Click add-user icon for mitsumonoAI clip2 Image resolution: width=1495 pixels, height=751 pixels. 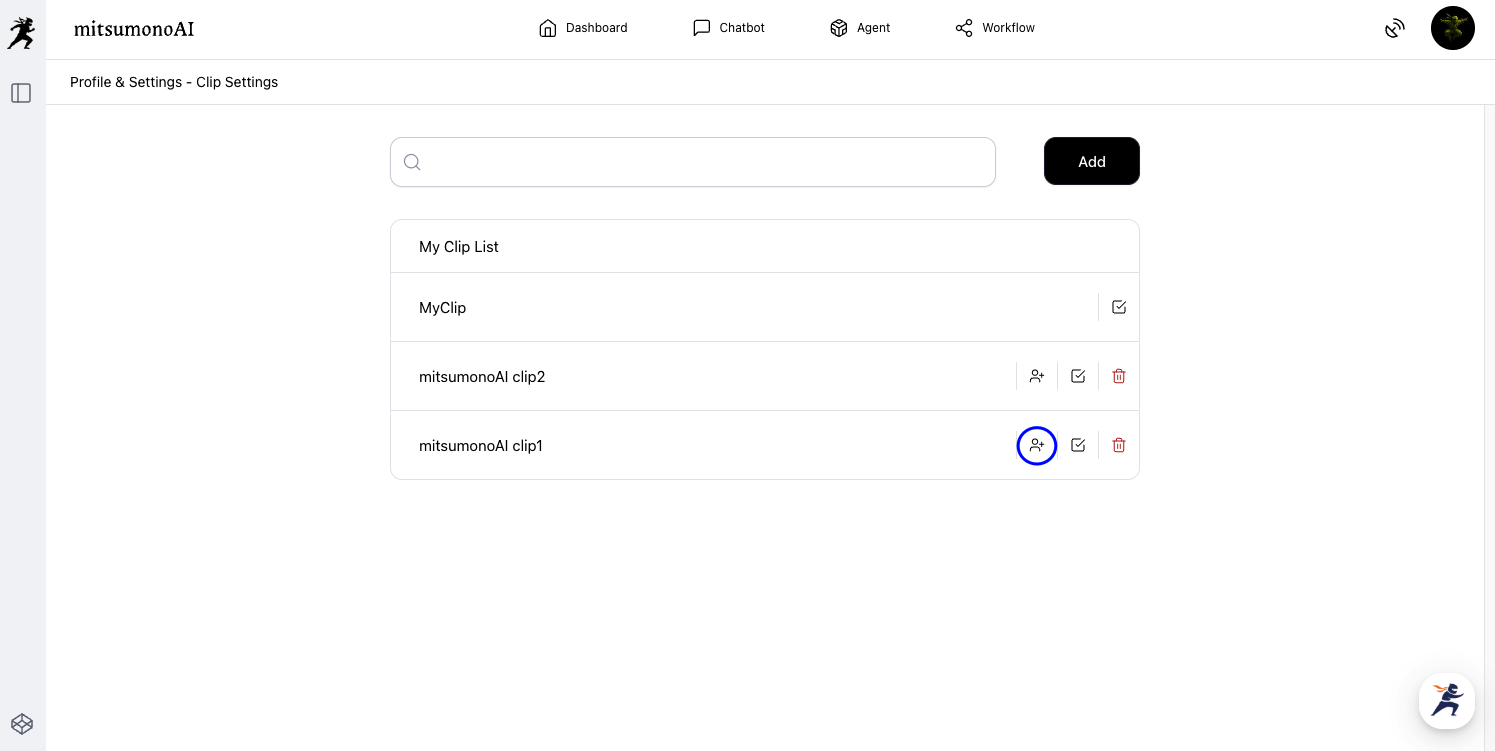click(1037, 376)
